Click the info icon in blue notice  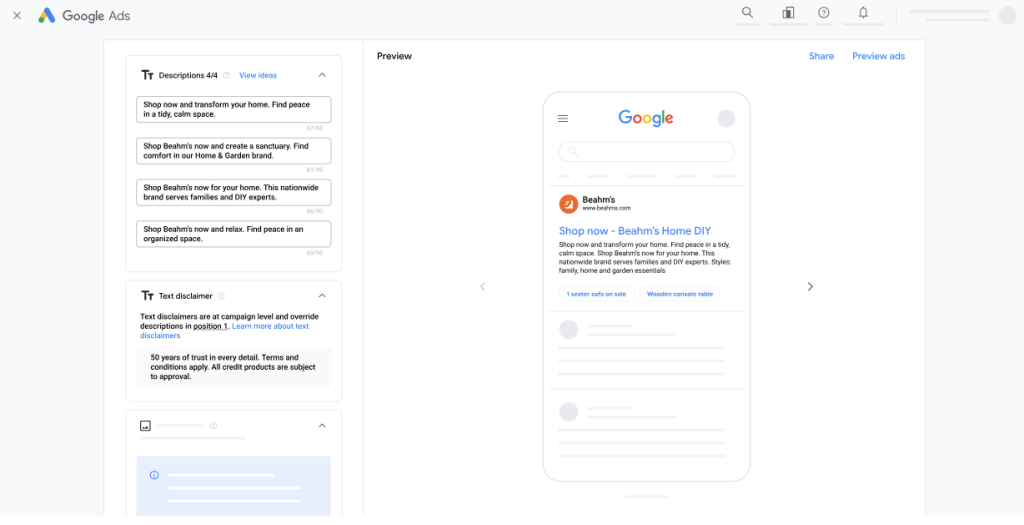[x=154, y=475]
